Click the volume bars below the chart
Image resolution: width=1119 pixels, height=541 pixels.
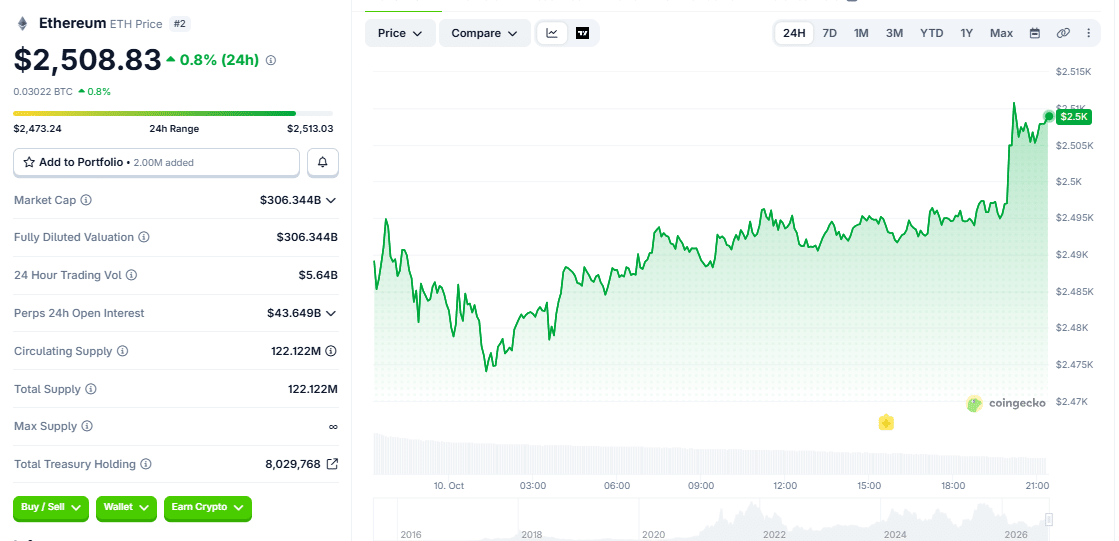(x=710, y=455)
